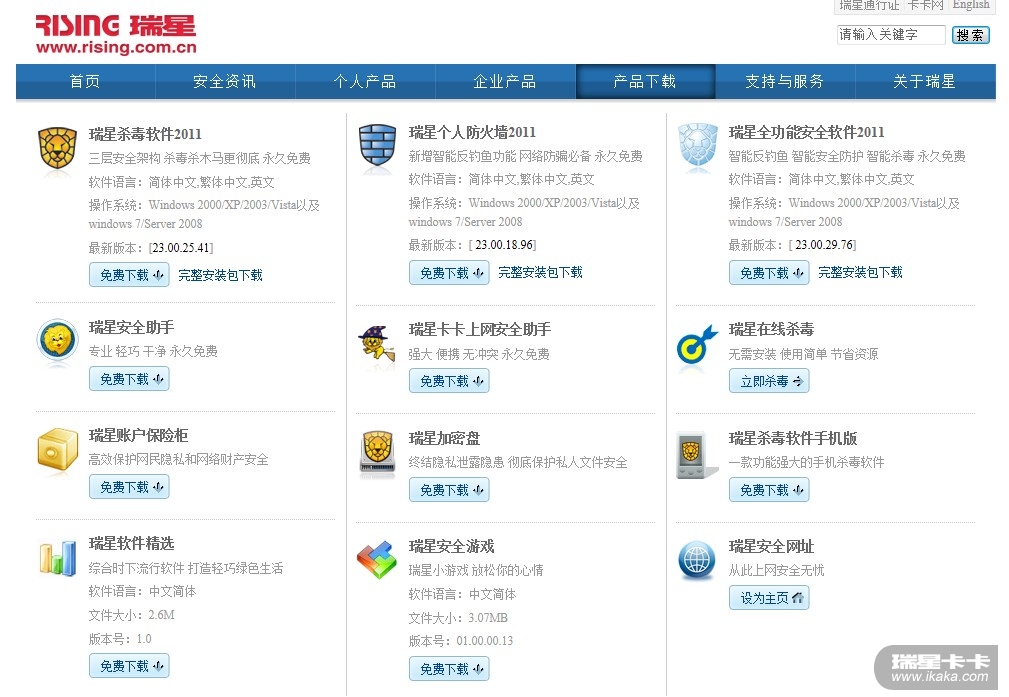Screen dimensions: 1009x697
Task: Open the 瑞星通行证 link at top
Action: [x=869, y=5]
